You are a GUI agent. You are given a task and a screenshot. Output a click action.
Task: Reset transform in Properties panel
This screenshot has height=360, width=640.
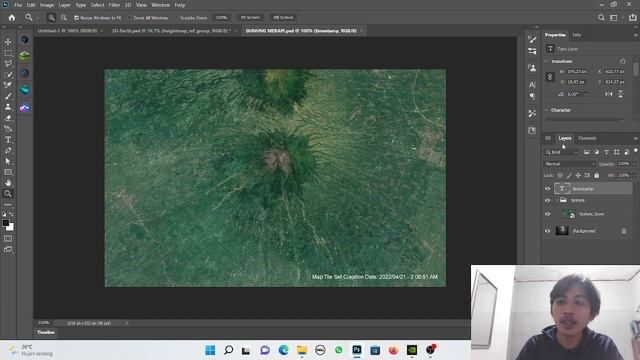pos(622,61)
